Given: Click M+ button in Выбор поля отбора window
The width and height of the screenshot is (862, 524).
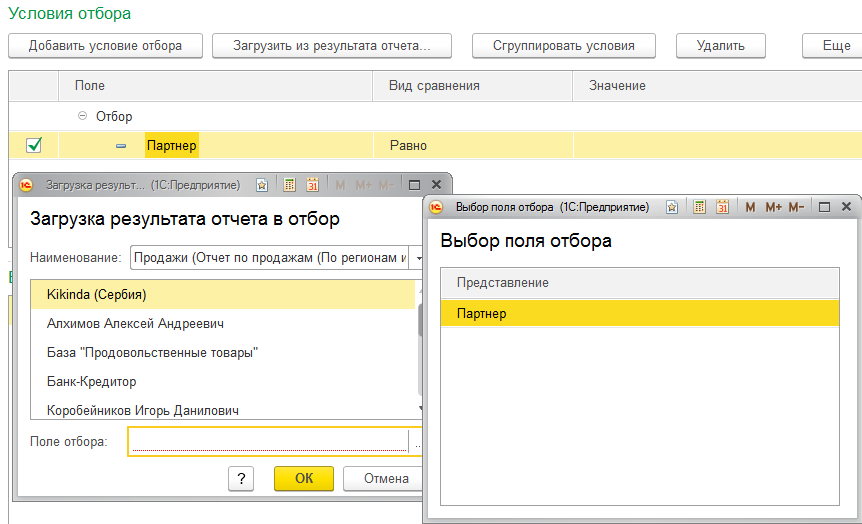Looking at the screenshot, I should (x=773, y=207).
